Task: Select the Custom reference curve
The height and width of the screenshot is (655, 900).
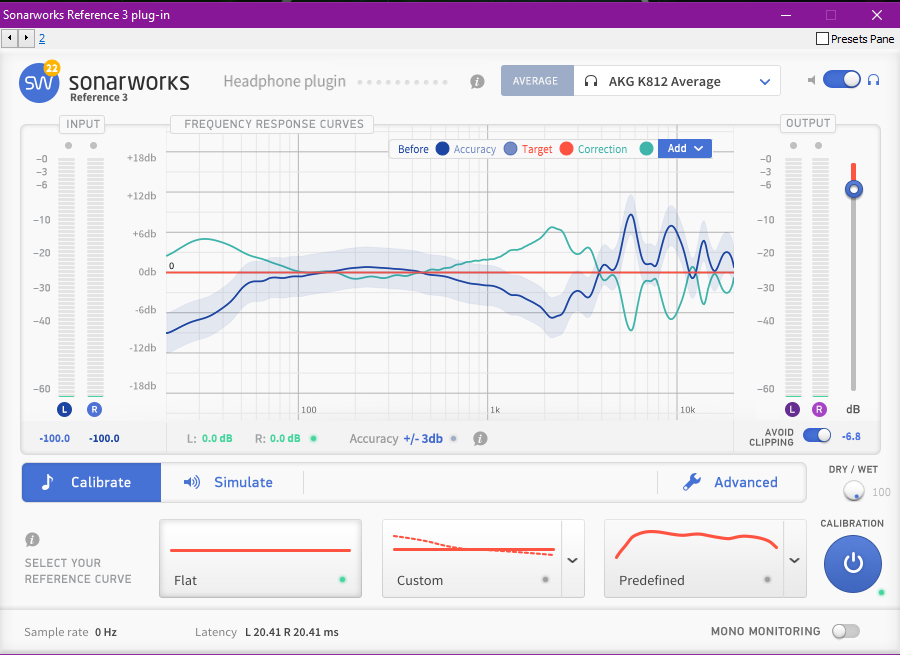Action: pos(472,559)
